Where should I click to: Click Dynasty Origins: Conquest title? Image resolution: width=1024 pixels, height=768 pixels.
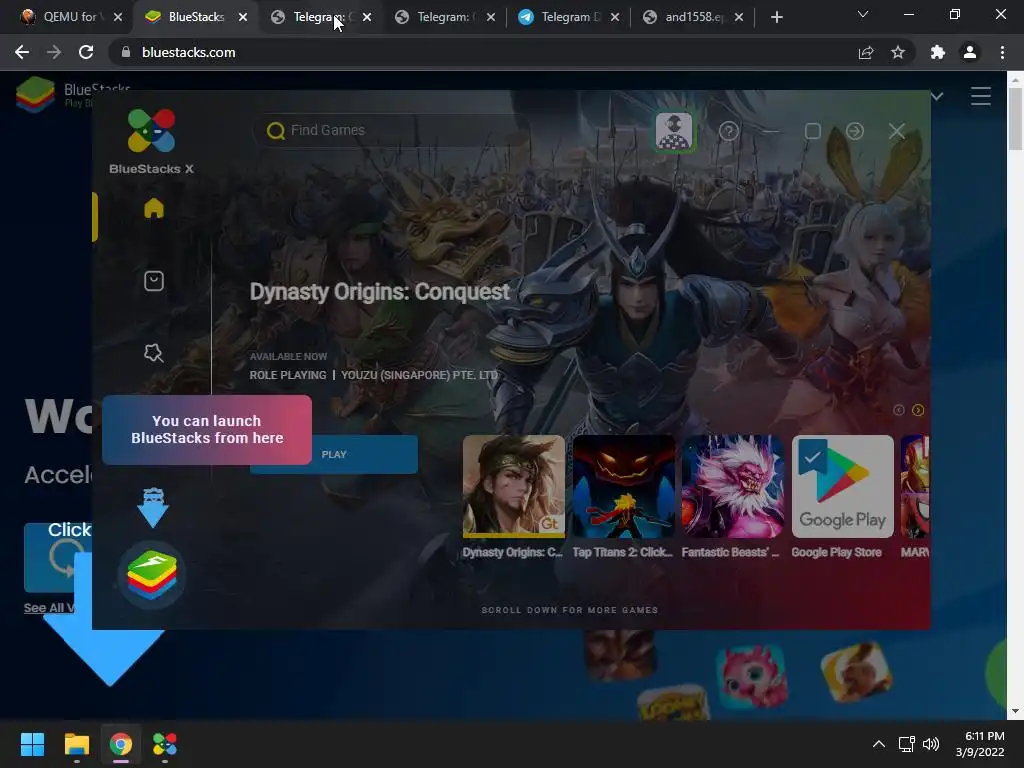click(x=379, y=292)
